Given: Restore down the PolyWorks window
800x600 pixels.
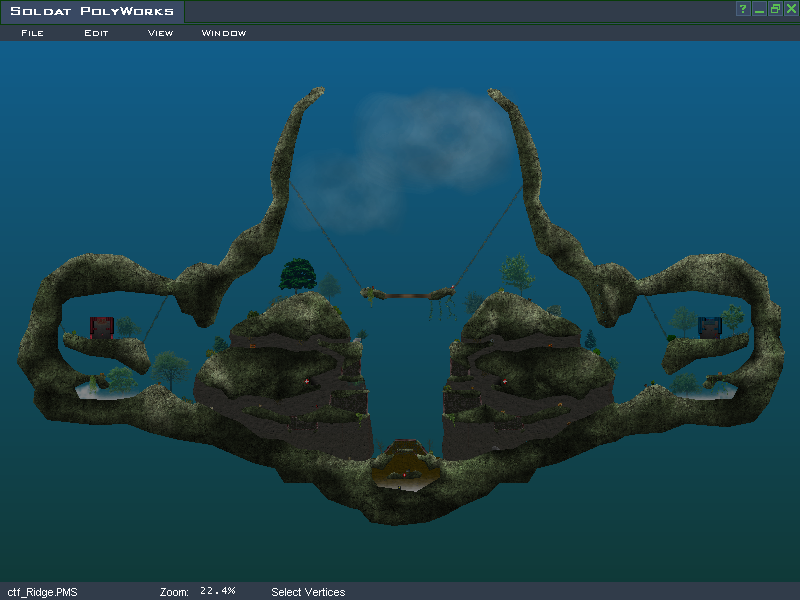Looking at the screenshot, I should [775, 9].
